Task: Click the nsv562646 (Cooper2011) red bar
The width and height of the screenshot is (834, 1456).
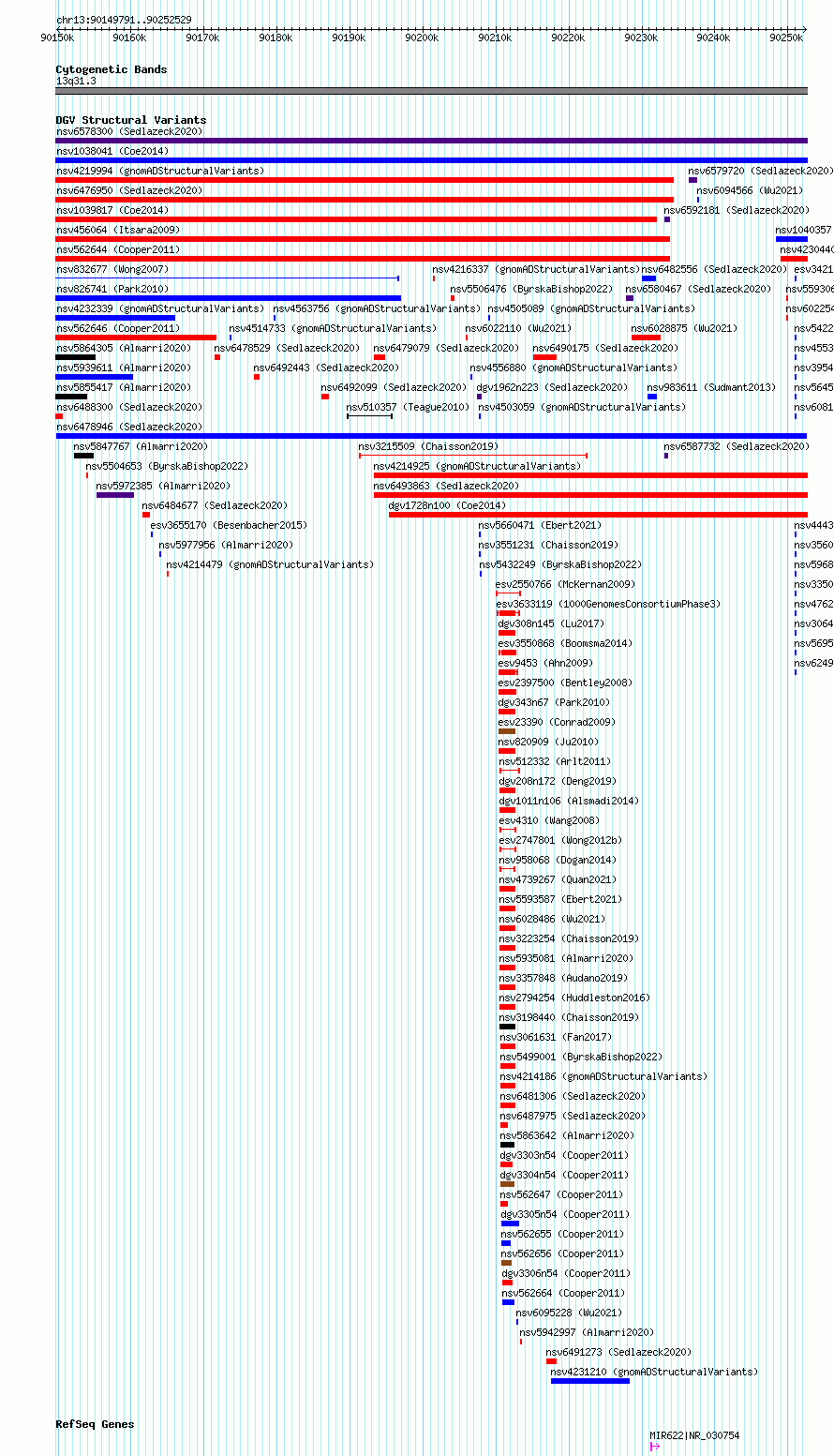Action: tap(136, 338)
